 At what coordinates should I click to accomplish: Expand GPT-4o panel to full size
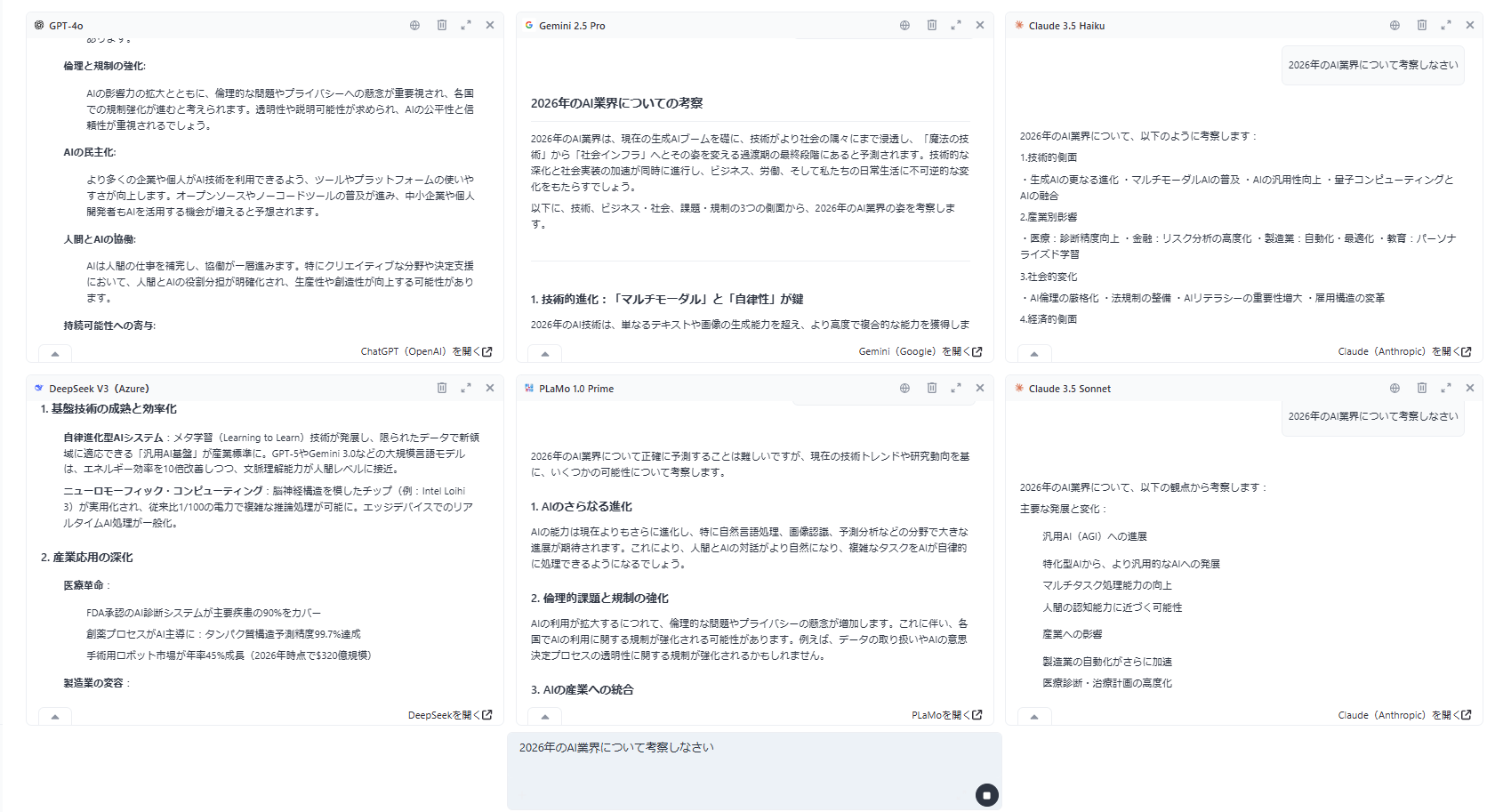(x=466, y=26)
